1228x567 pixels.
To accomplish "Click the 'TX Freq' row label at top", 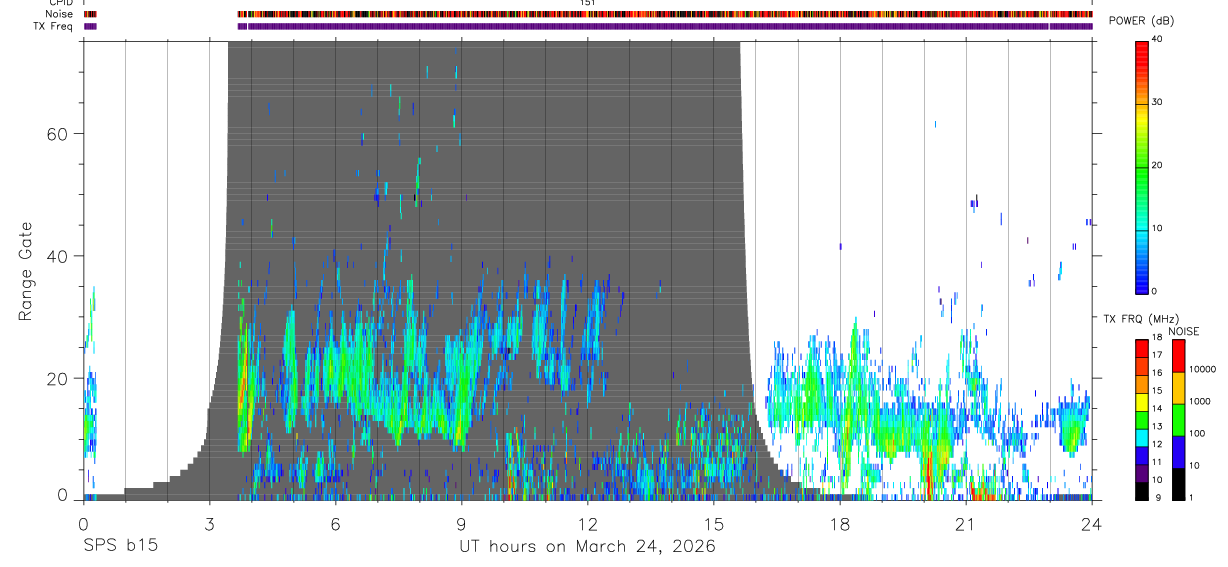I will pyautogui.click(x=54, y=26).
